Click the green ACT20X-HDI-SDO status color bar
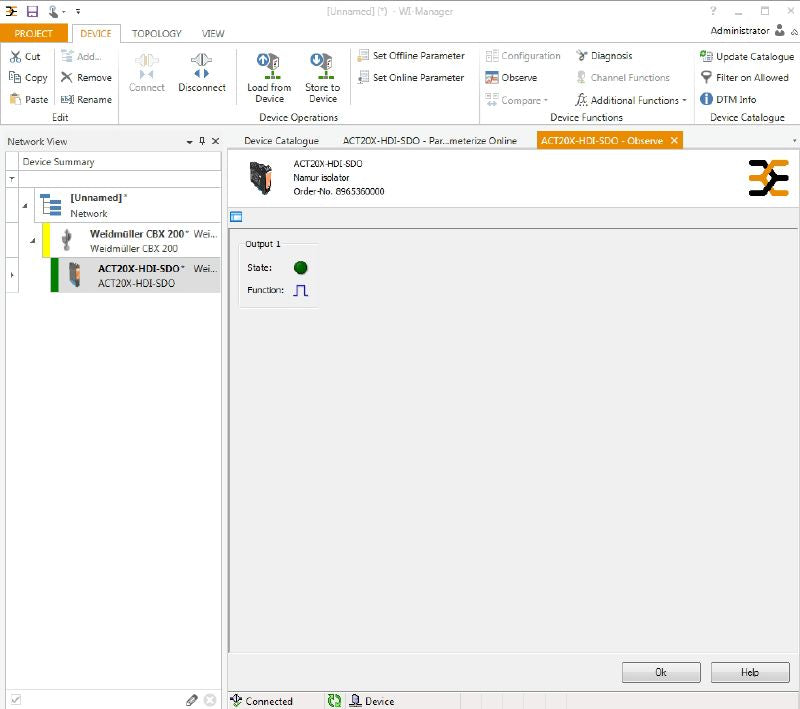This screenshot has height=709, width=800. (x=54, y=275)
